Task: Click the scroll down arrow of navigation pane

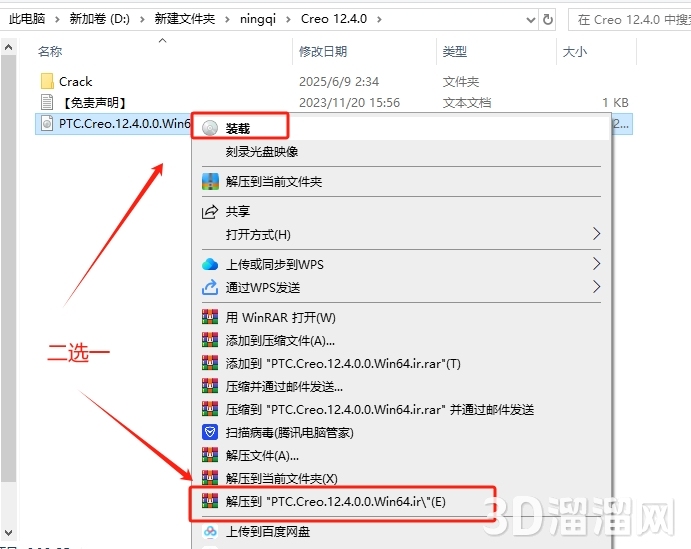Action: click(x=8, y=533)
